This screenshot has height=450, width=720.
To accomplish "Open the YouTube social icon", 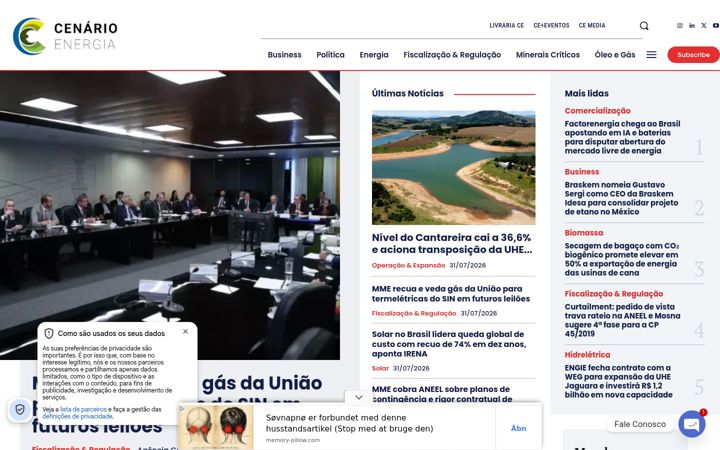I will tap(715, 26).
